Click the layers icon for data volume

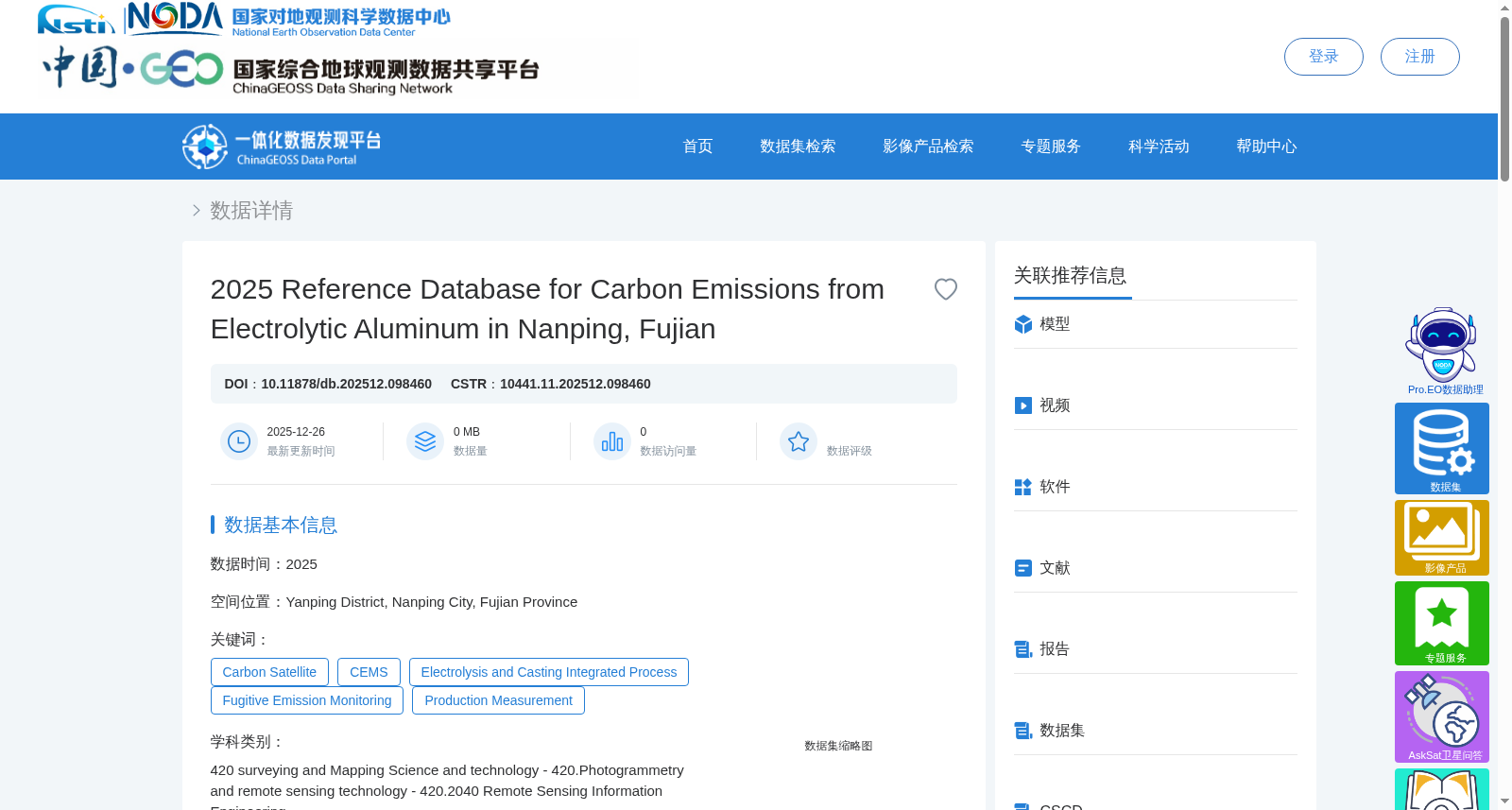point(425,441)
